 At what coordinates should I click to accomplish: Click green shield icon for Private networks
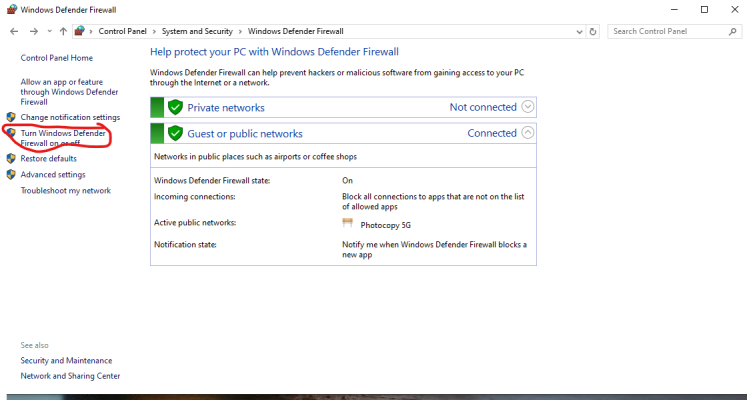[x=175, y=107]
